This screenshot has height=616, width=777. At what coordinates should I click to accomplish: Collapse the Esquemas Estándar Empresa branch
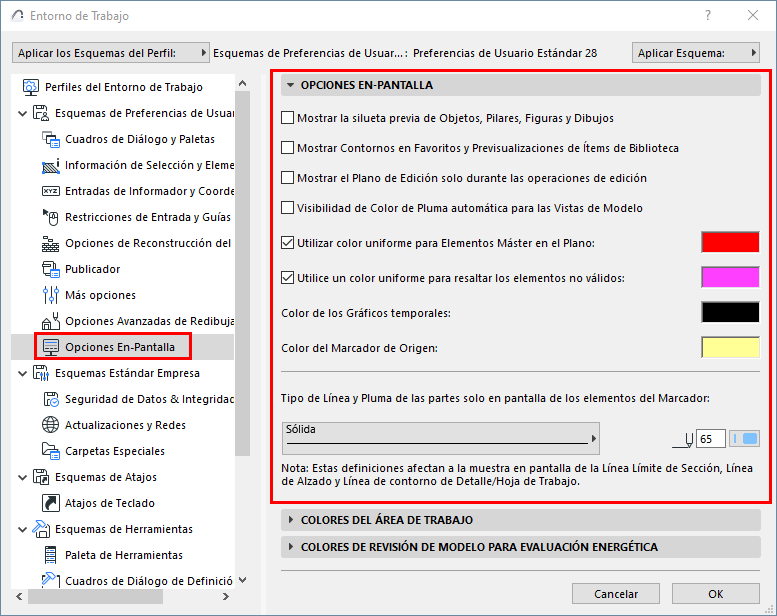tap(22, 374)
